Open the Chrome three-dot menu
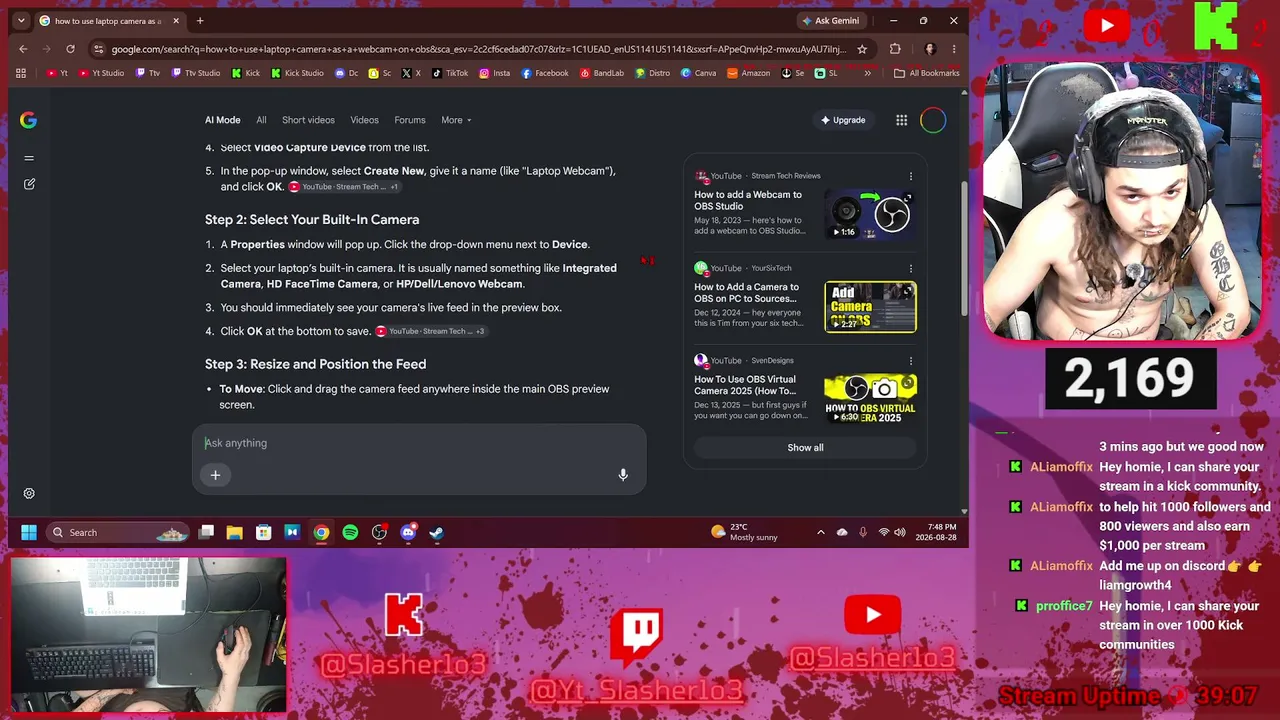This screenshot has height=720, width=1280. click(x=954, y=49)
